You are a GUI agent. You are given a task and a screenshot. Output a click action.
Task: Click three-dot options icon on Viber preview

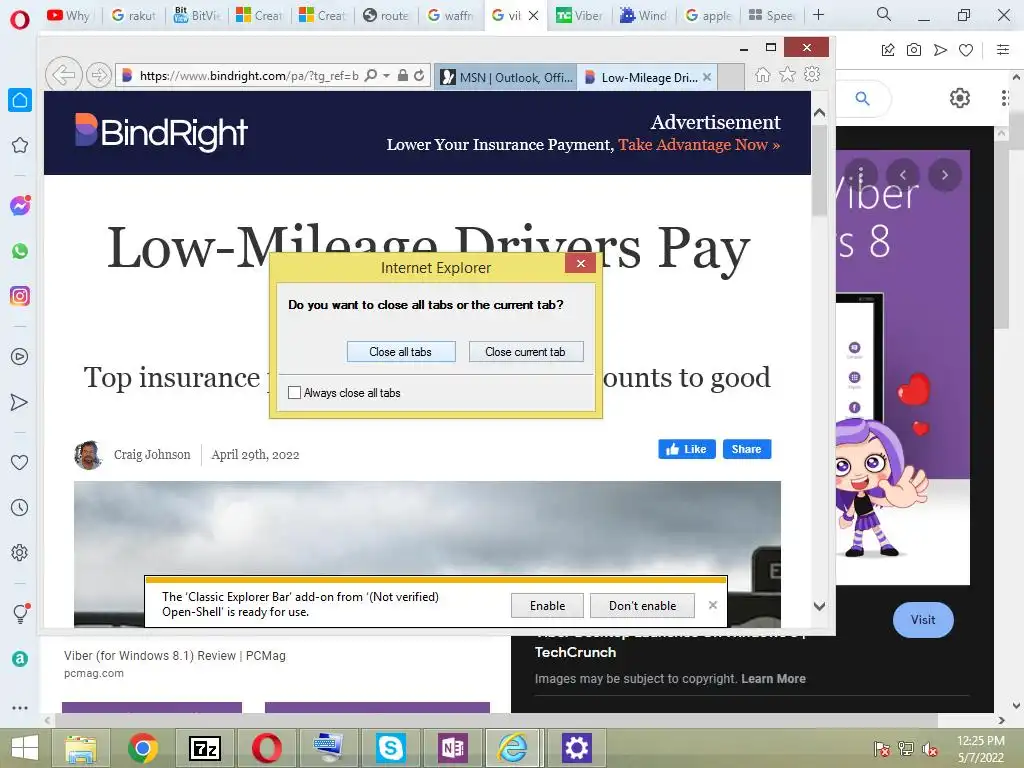tap(861, 174)
